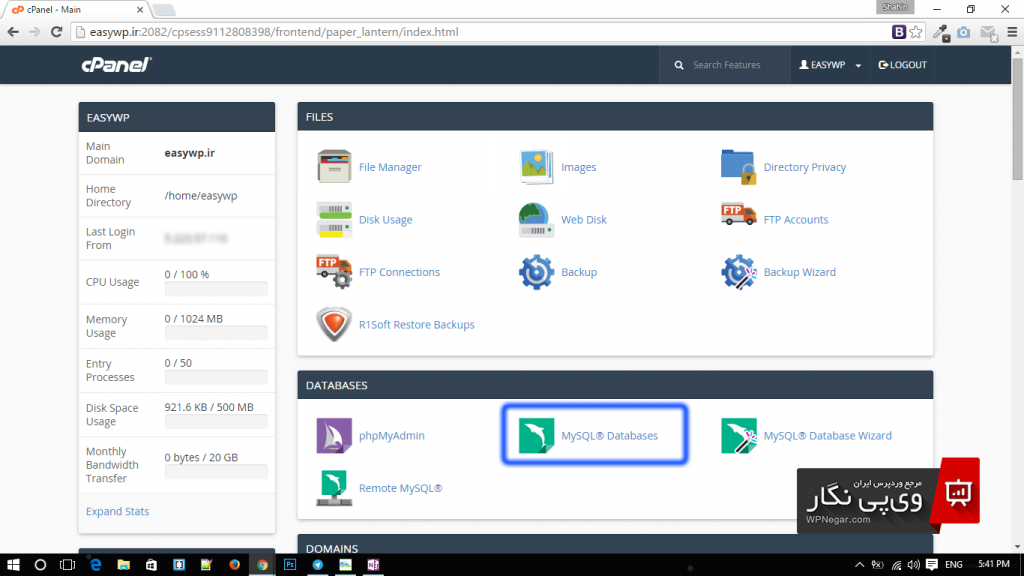Show hidden system tray icons
The width and height of the screenshot is (1024, 576).
pos(859,565)
